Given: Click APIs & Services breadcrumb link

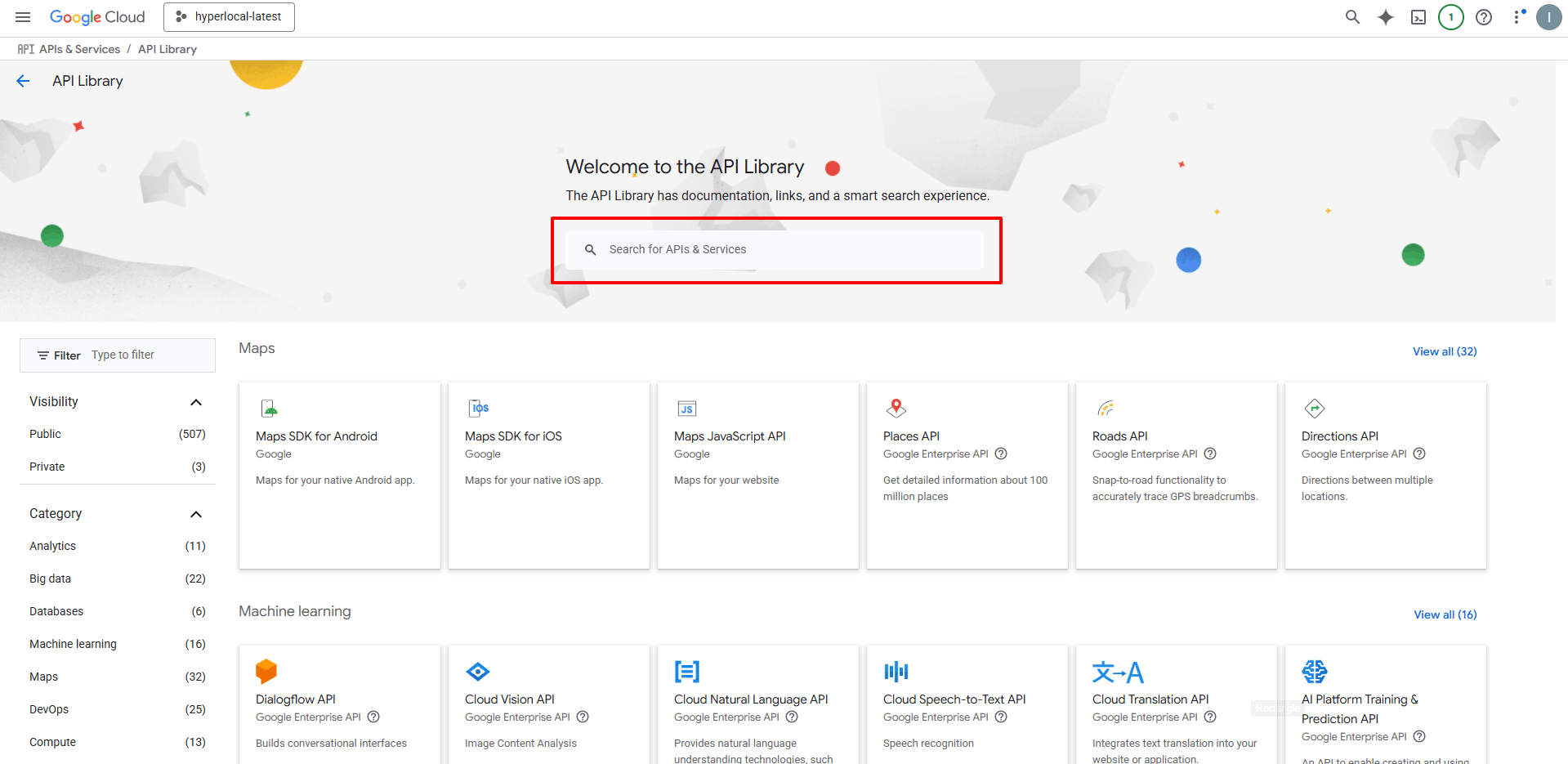Looking at the screenshot, I should click(79, 49).
